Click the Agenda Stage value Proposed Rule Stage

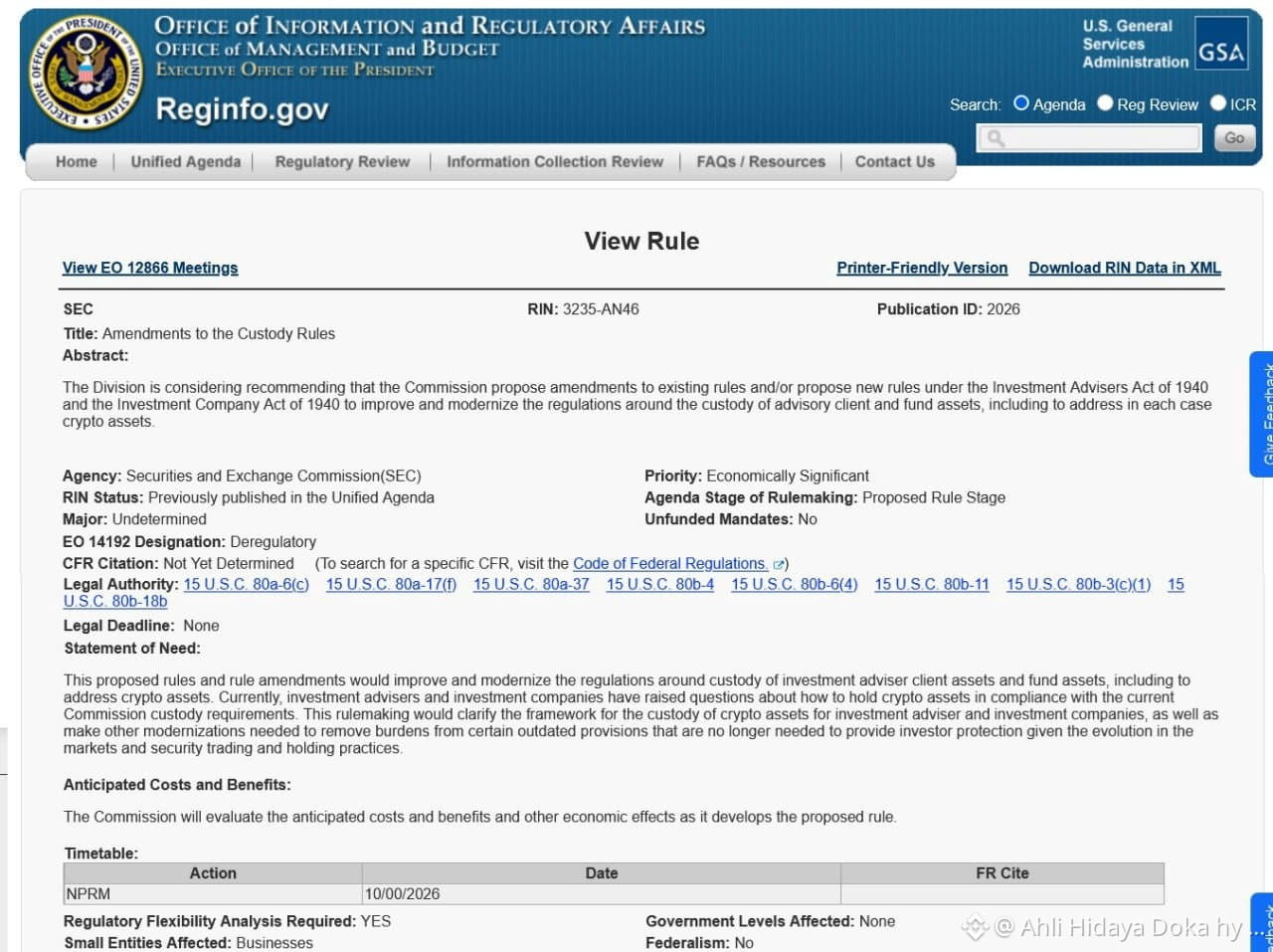(934, 497)
